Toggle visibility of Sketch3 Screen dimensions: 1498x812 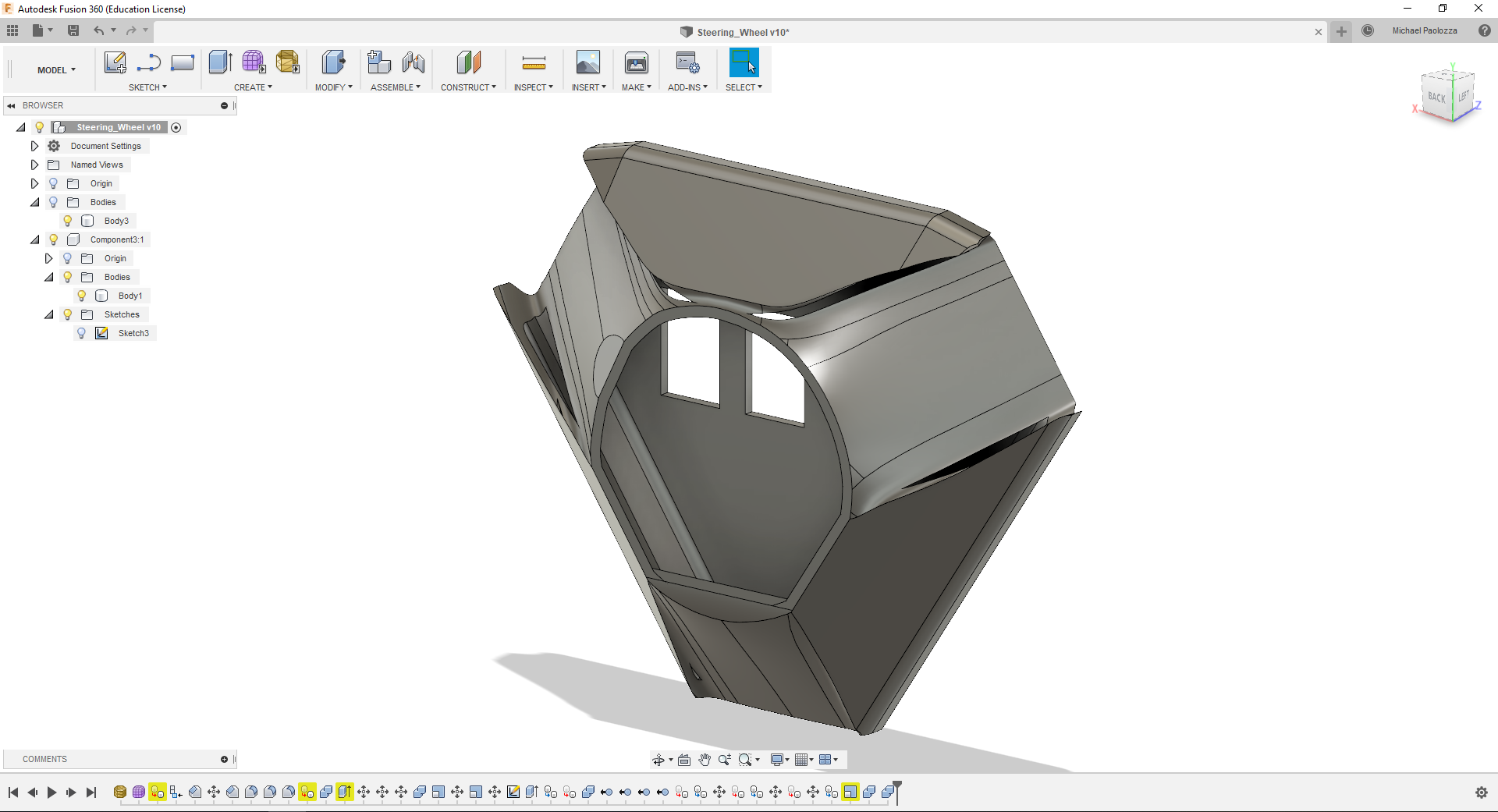[x=82, y=333]
